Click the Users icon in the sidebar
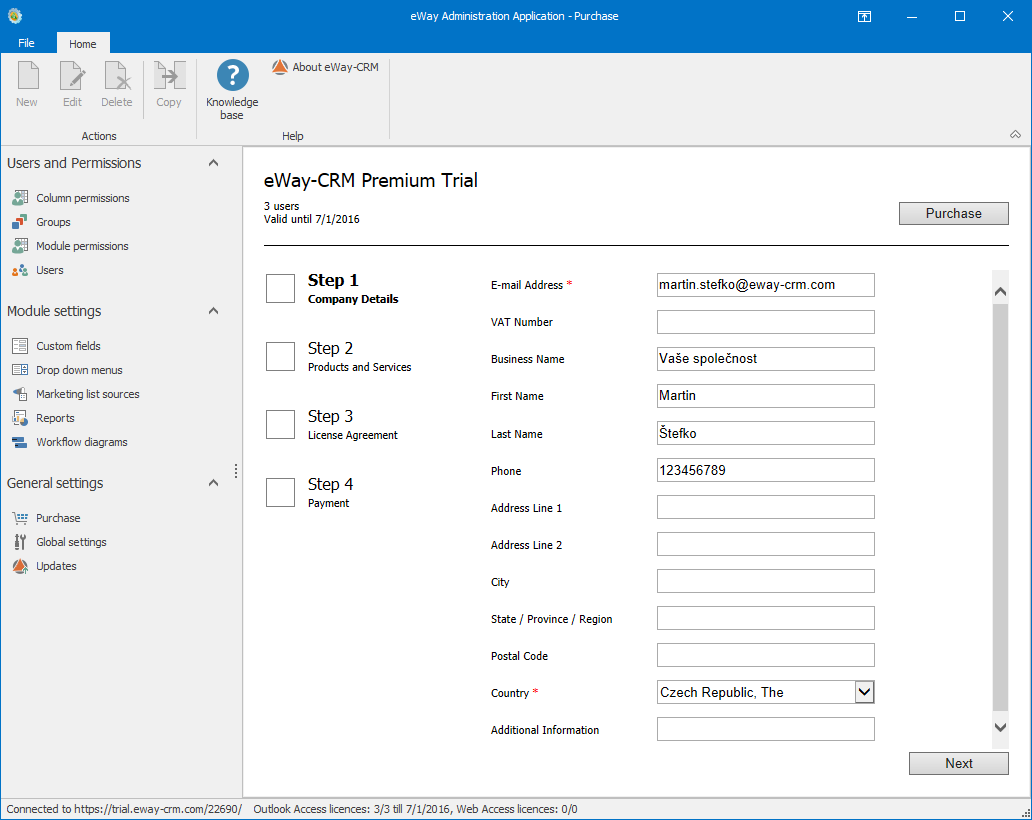1032x820 pixels. [20, 270]
